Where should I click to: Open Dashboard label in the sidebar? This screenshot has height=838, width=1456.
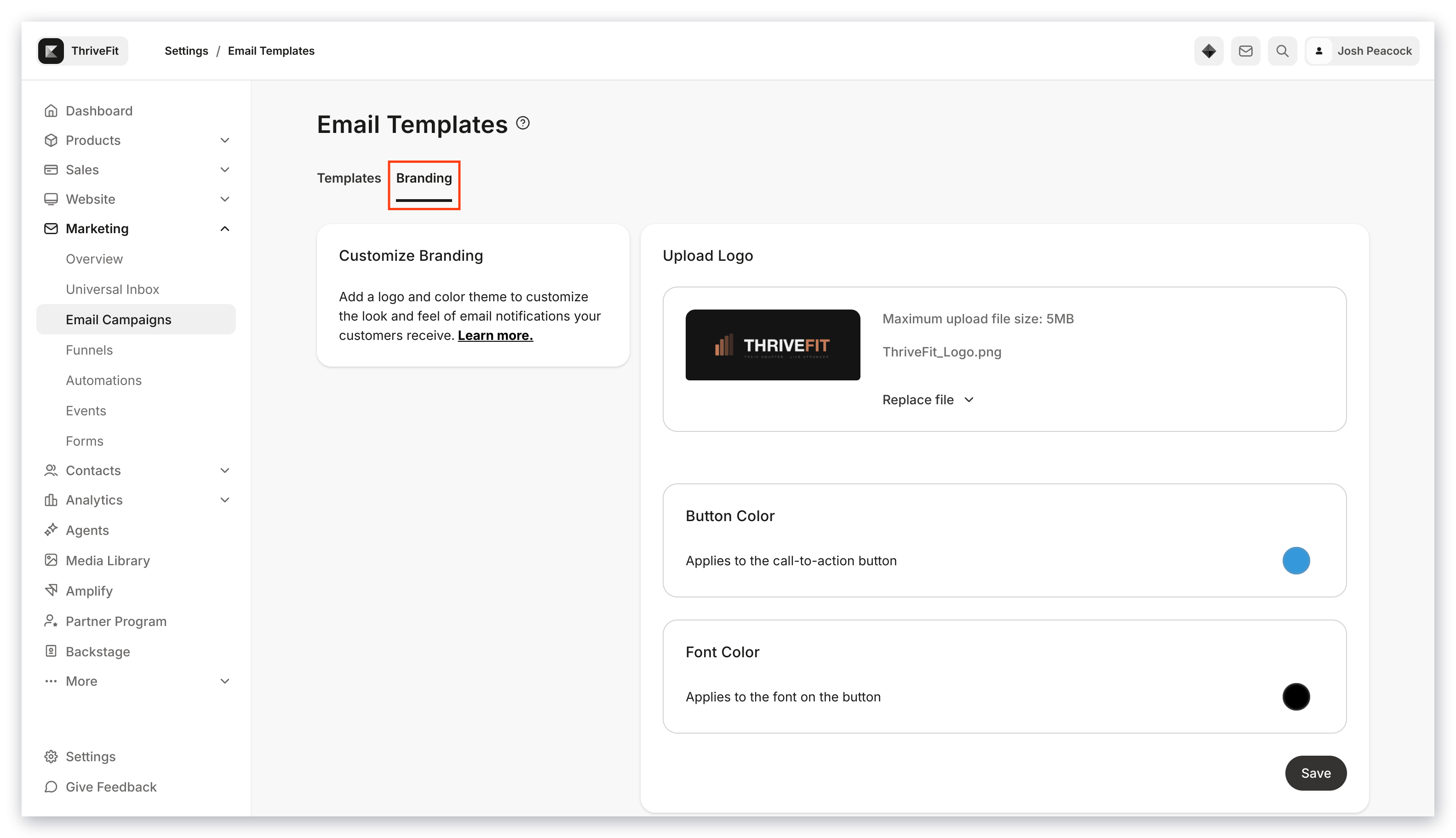pos(99,110)
